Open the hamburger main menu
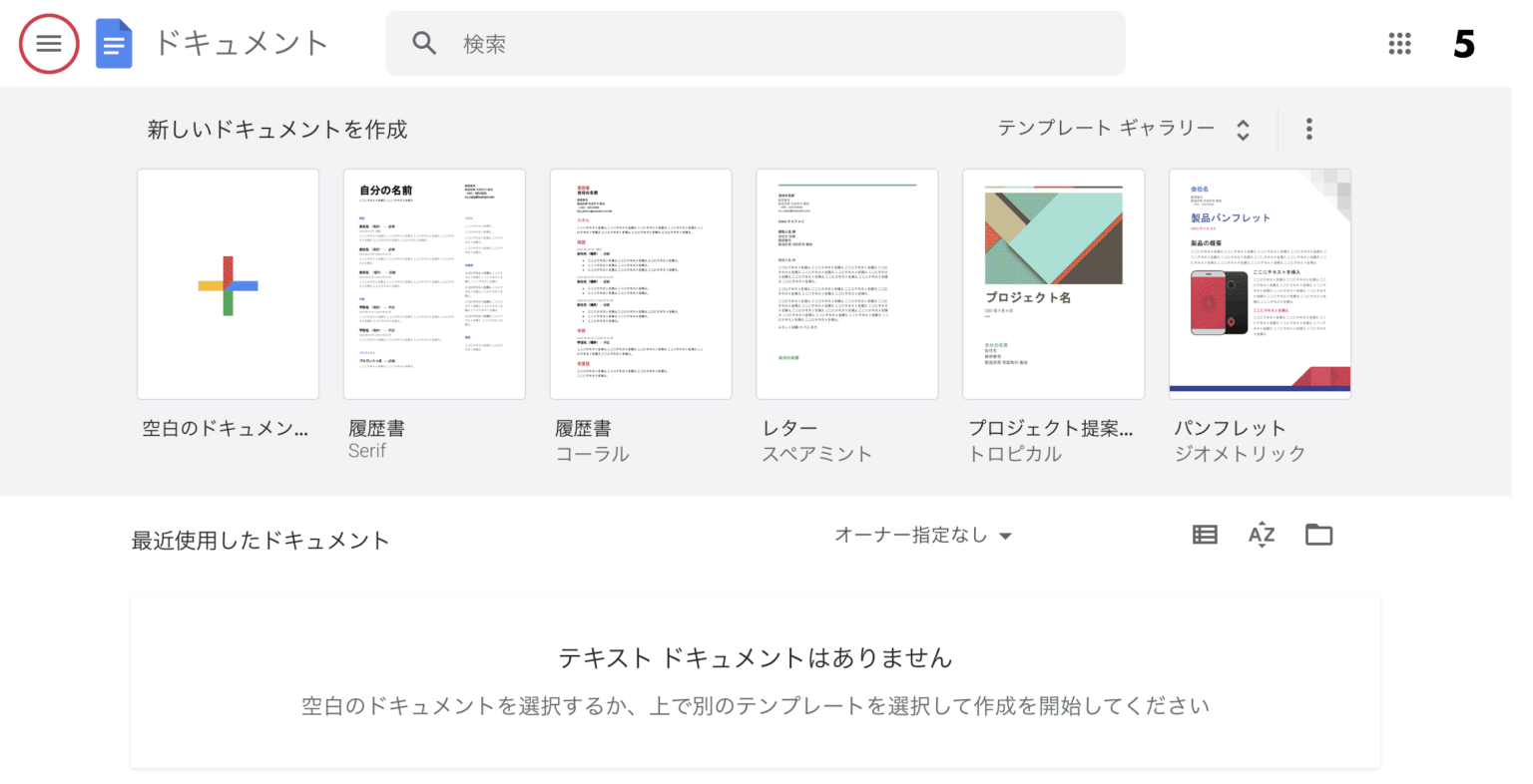1533x784 pixels. (x=49, y=44)
